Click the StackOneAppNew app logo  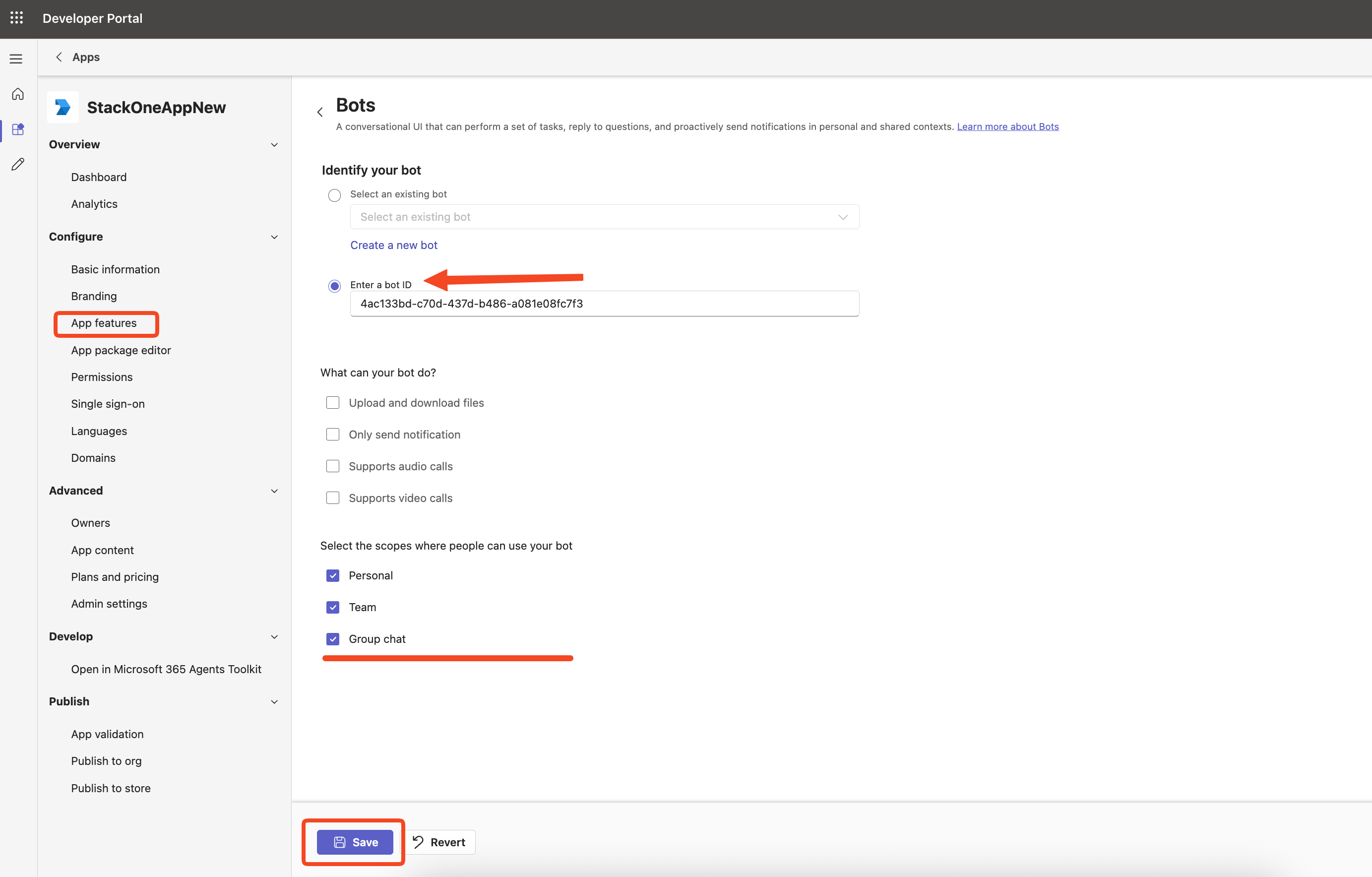(62, 107)
